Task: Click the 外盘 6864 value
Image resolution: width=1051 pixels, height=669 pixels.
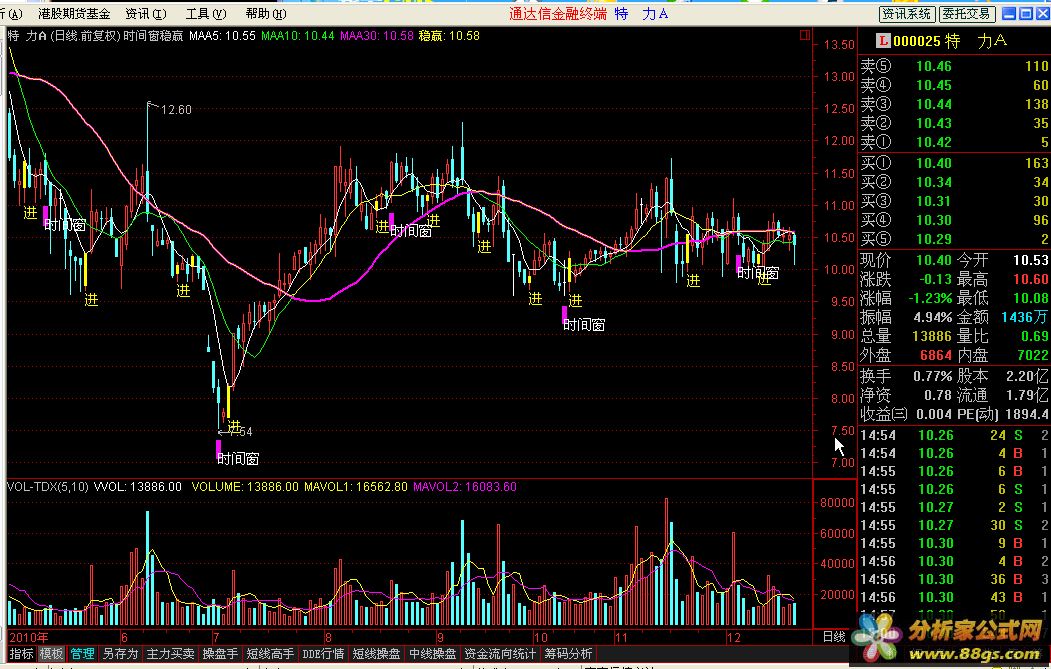Action: click(936, 355)
